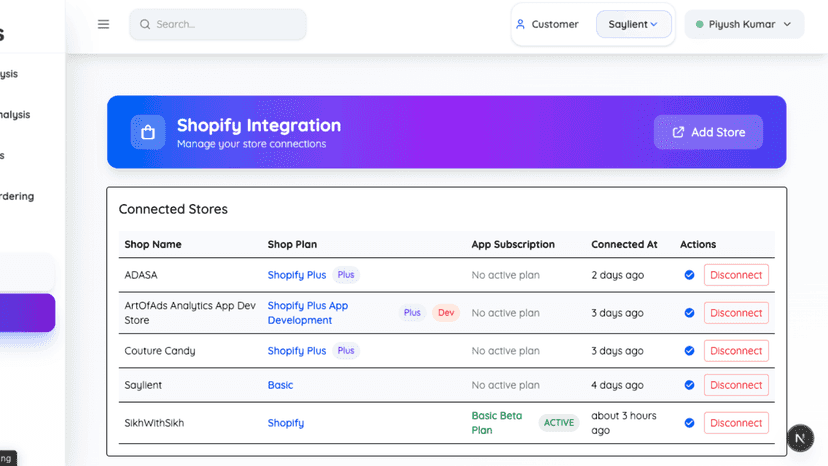Open the Piyush Kumar account menu
The height and width of the screenshot is (466, 828).
(x=744, y=24)
